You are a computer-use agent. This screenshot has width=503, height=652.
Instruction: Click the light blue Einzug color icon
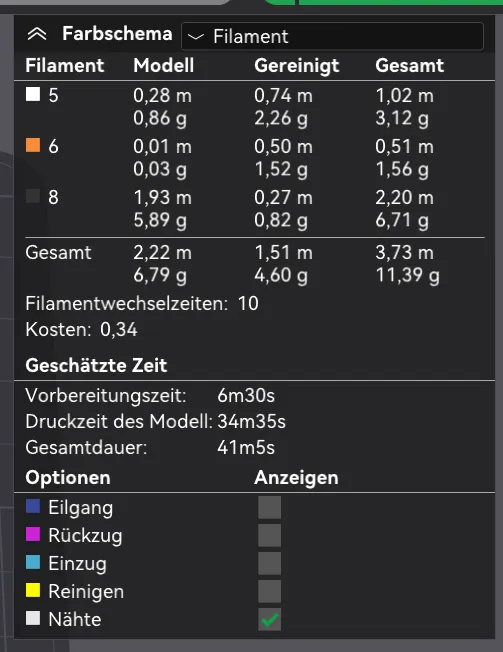click(x=33, y=563)
